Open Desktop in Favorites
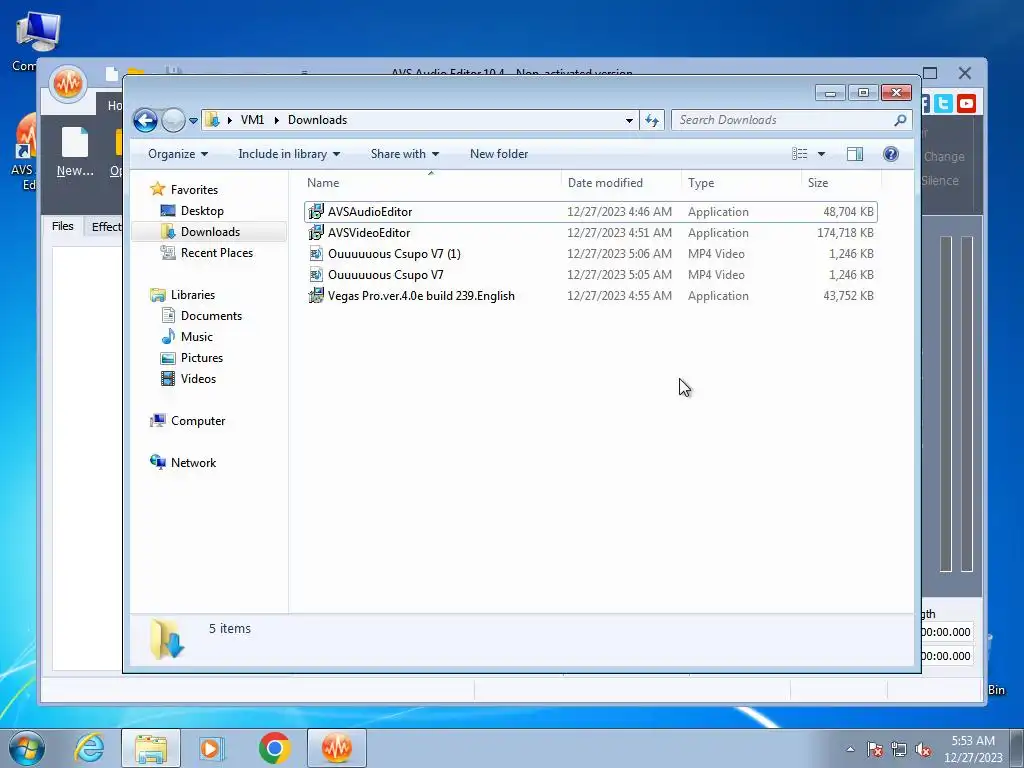Viewport: 1024px width, 768px height. point(202,210)
